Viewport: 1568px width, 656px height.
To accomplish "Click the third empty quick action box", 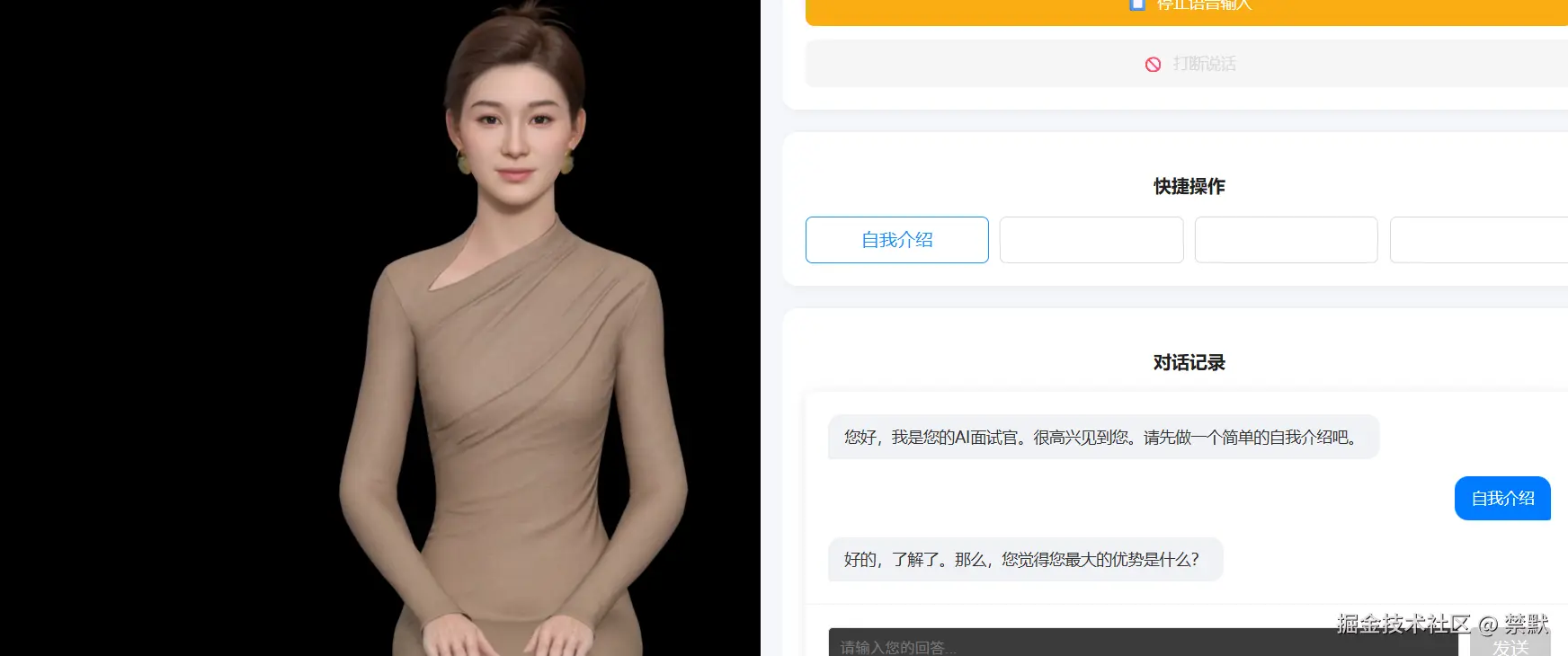I will 1287,240.
